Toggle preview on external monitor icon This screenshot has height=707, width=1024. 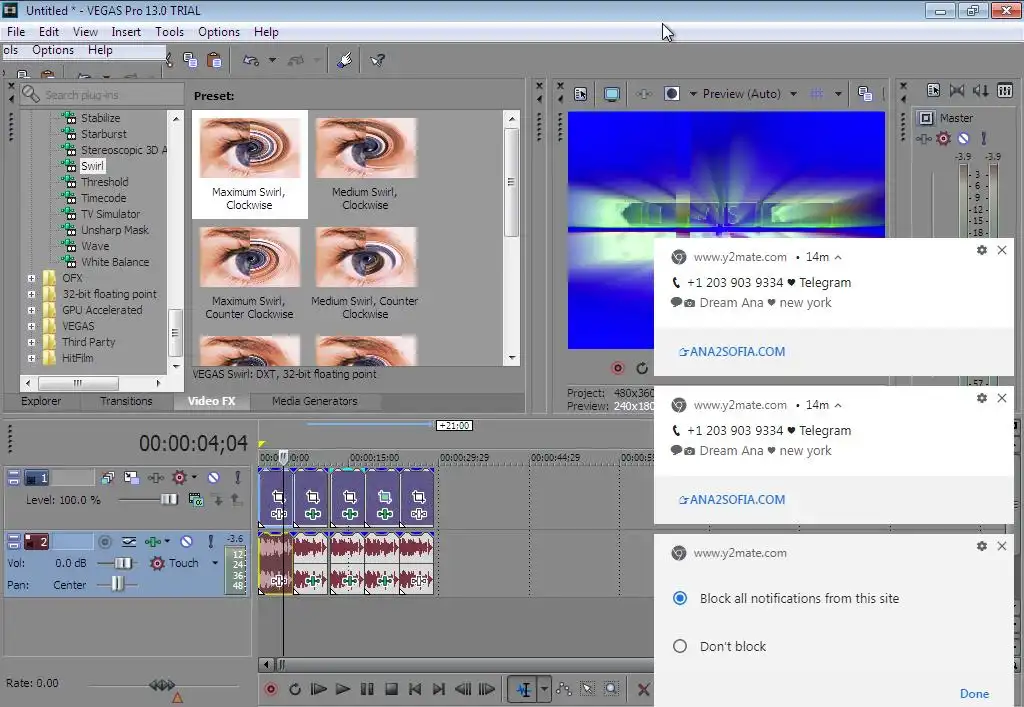pos(612,94)
